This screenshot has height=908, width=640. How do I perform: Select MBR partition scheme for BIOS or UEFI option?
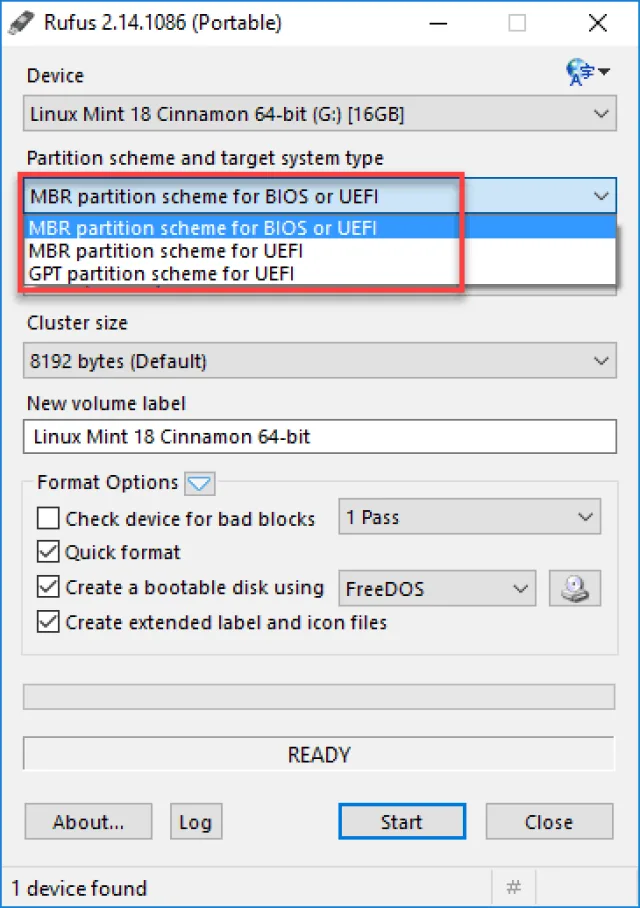[320, 228]
